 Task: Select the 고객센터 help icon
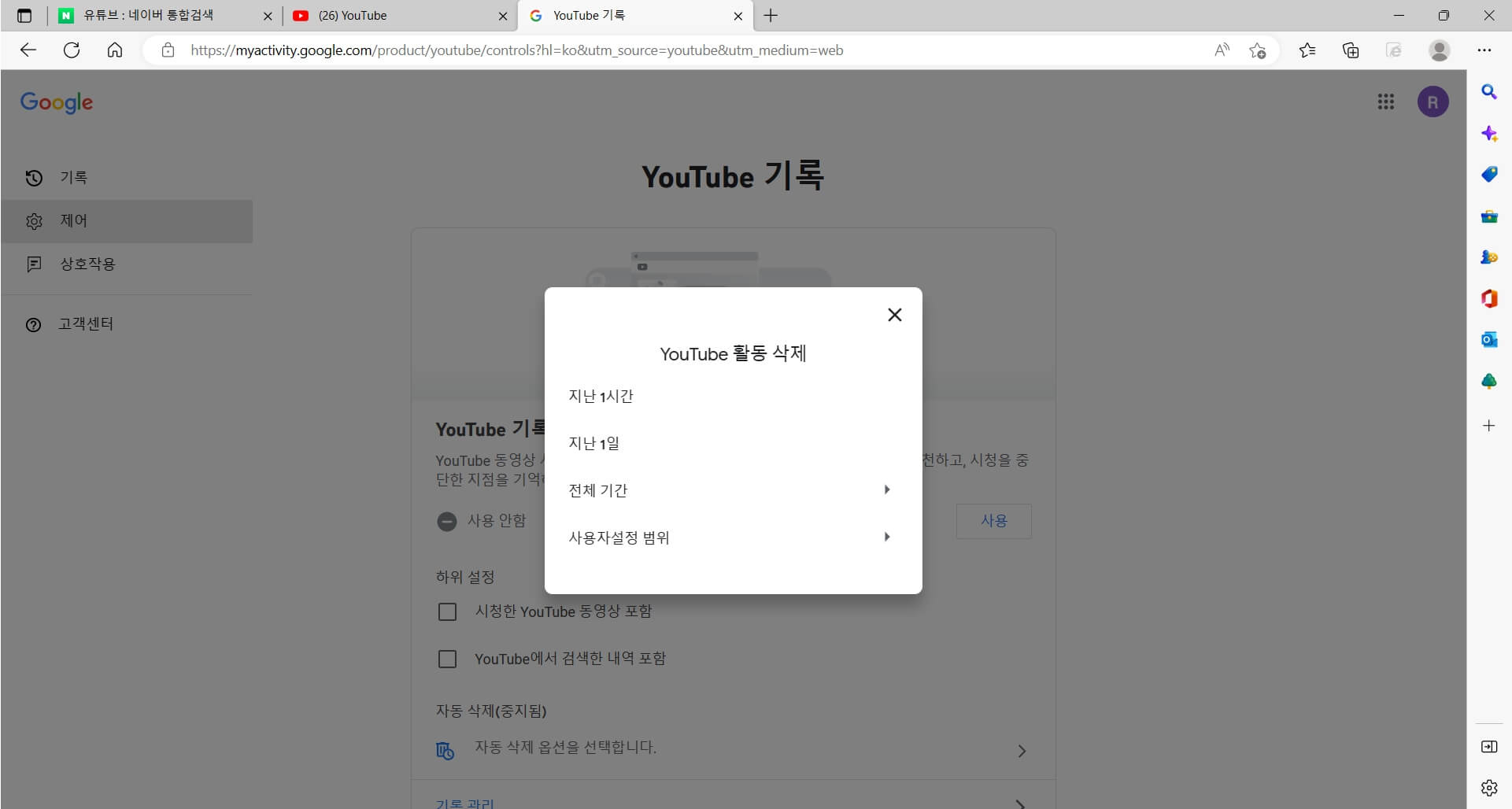click(x=86, y=323)
